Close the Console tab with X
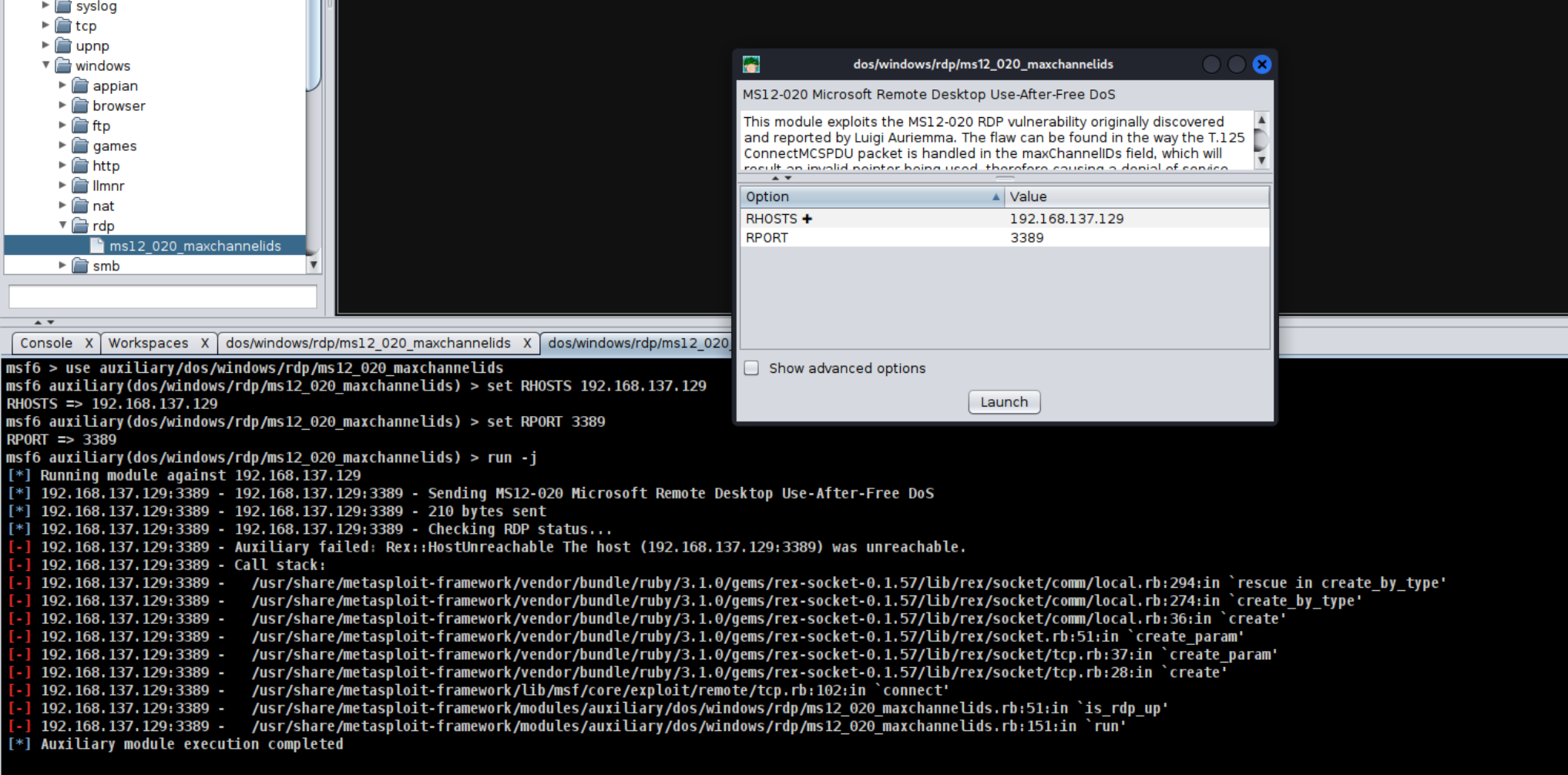Screen dimensions: 1568x775 click(89, 344)
